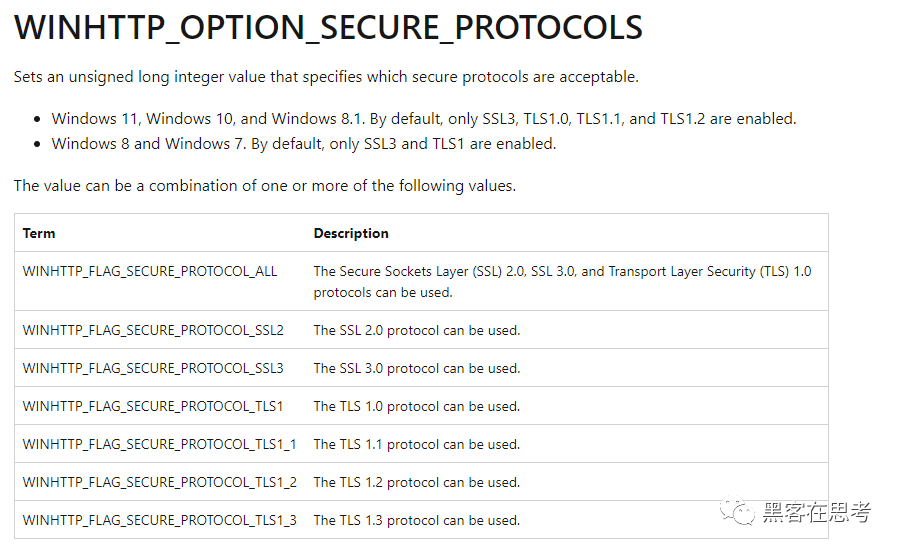Click the SSL 3.0 protocol description text
The image size is (901, 552).
tap(417, 368)
